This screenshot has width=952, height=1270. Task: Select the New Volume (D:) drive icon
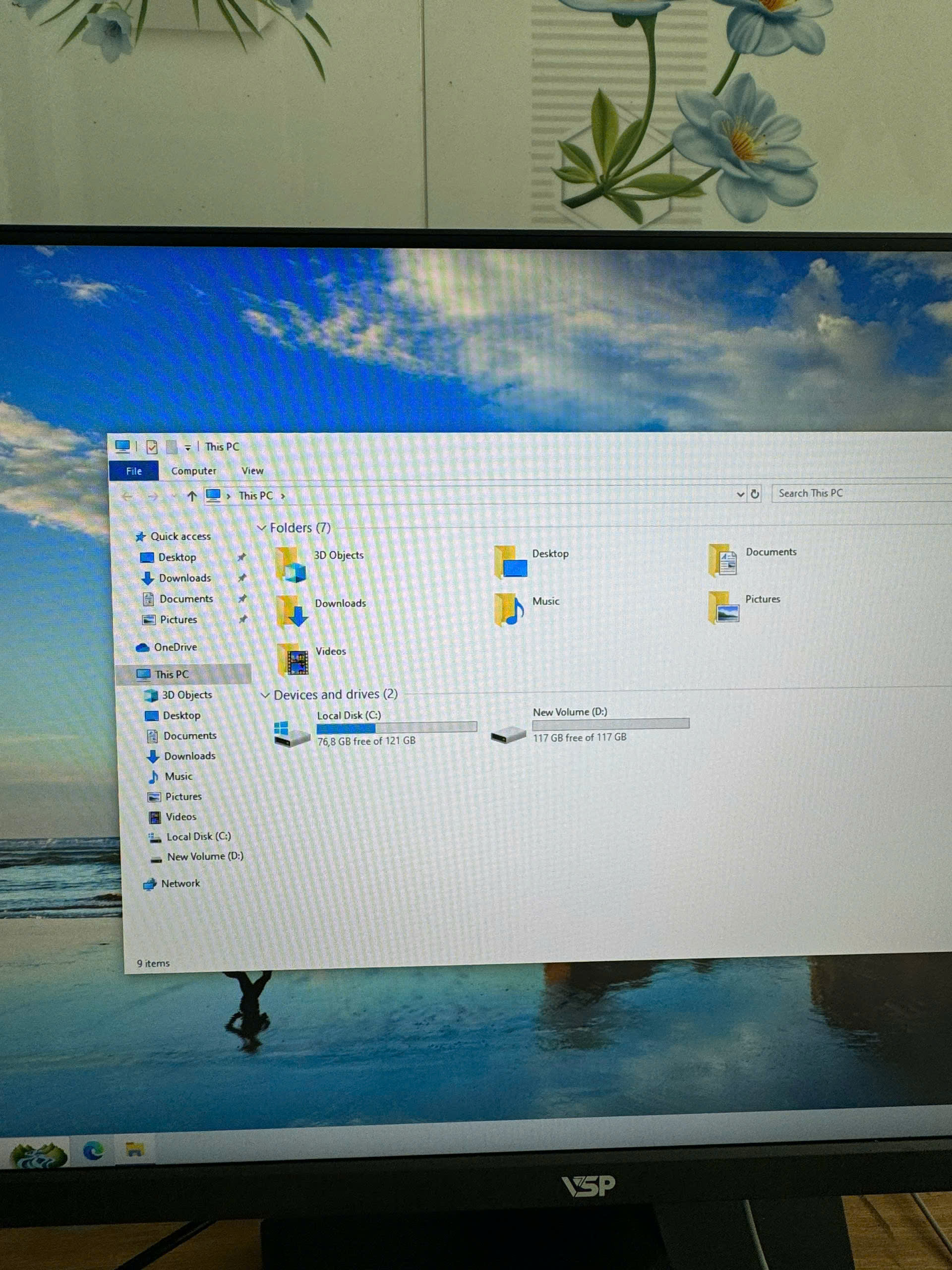508,734
